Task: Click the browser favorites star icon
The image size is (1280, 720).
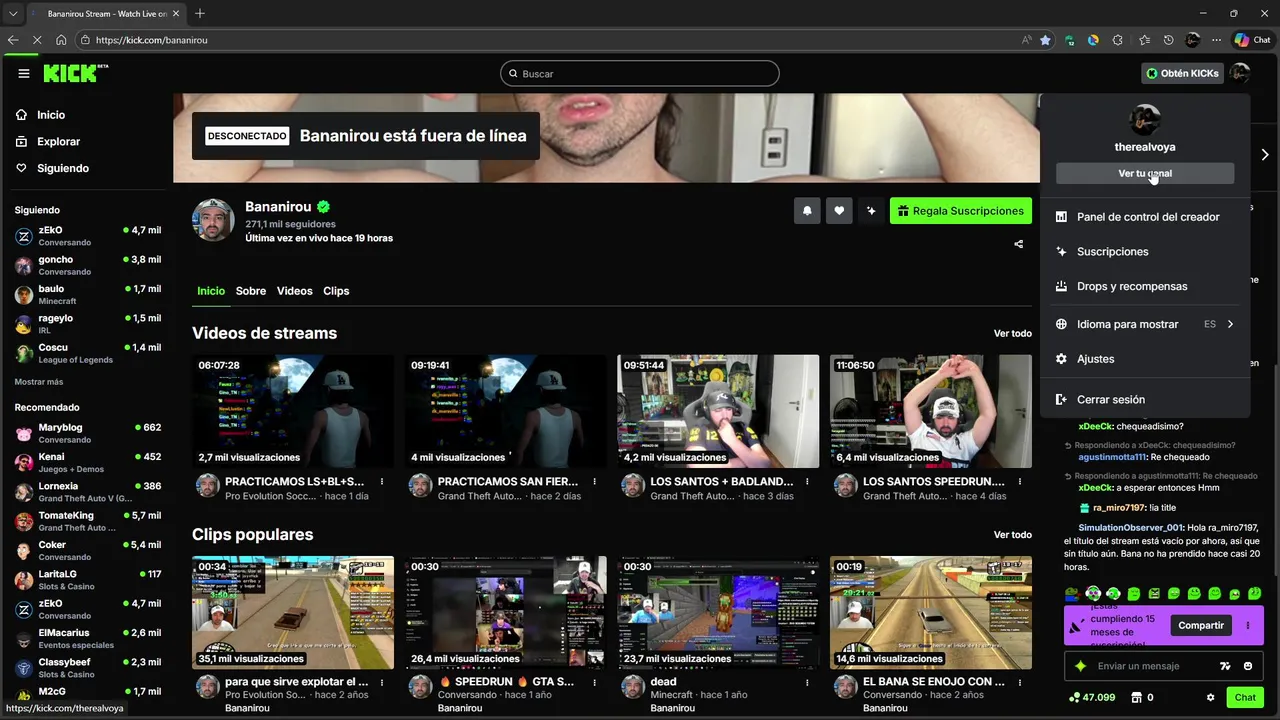Action: [1045, 40]
